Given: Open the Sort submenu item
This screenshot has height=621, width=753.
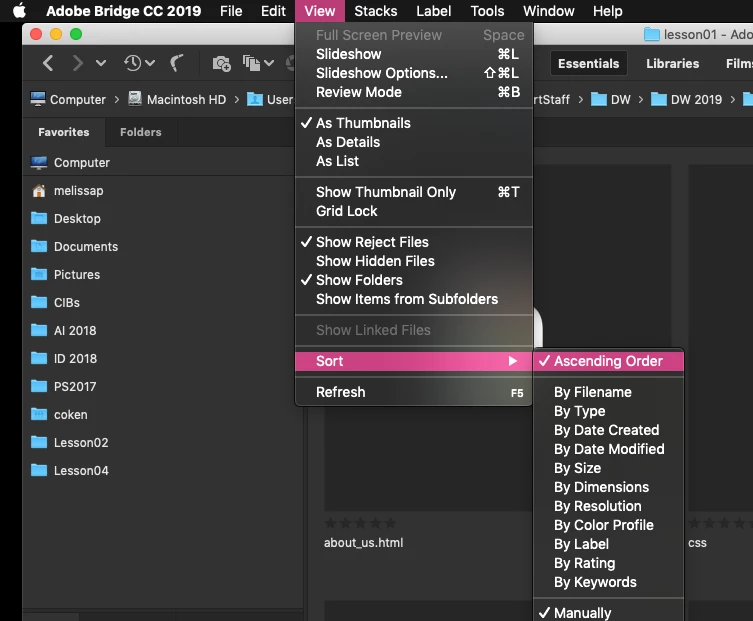Looking at the screenshot, I should click(414, 361).
